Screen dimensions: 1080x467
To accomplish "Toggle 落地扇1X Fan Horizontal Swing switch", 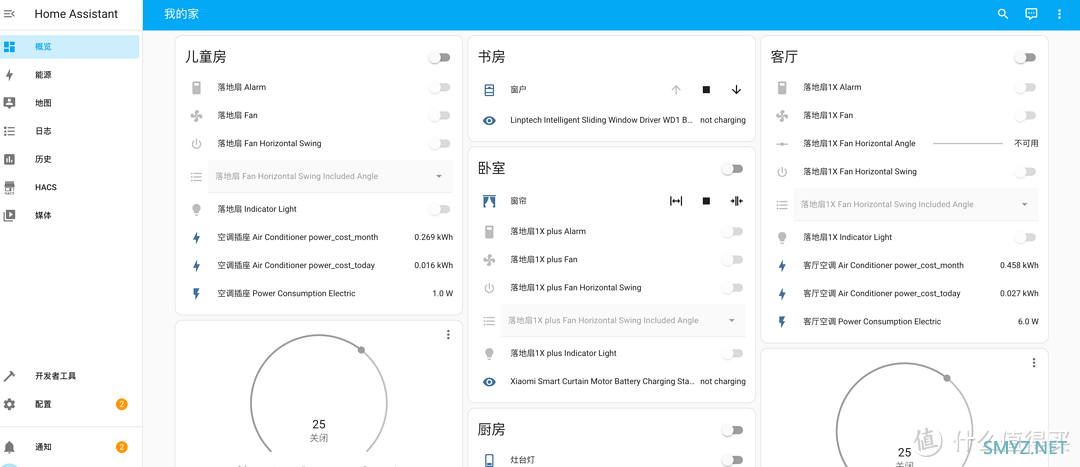I will 1025,172.
